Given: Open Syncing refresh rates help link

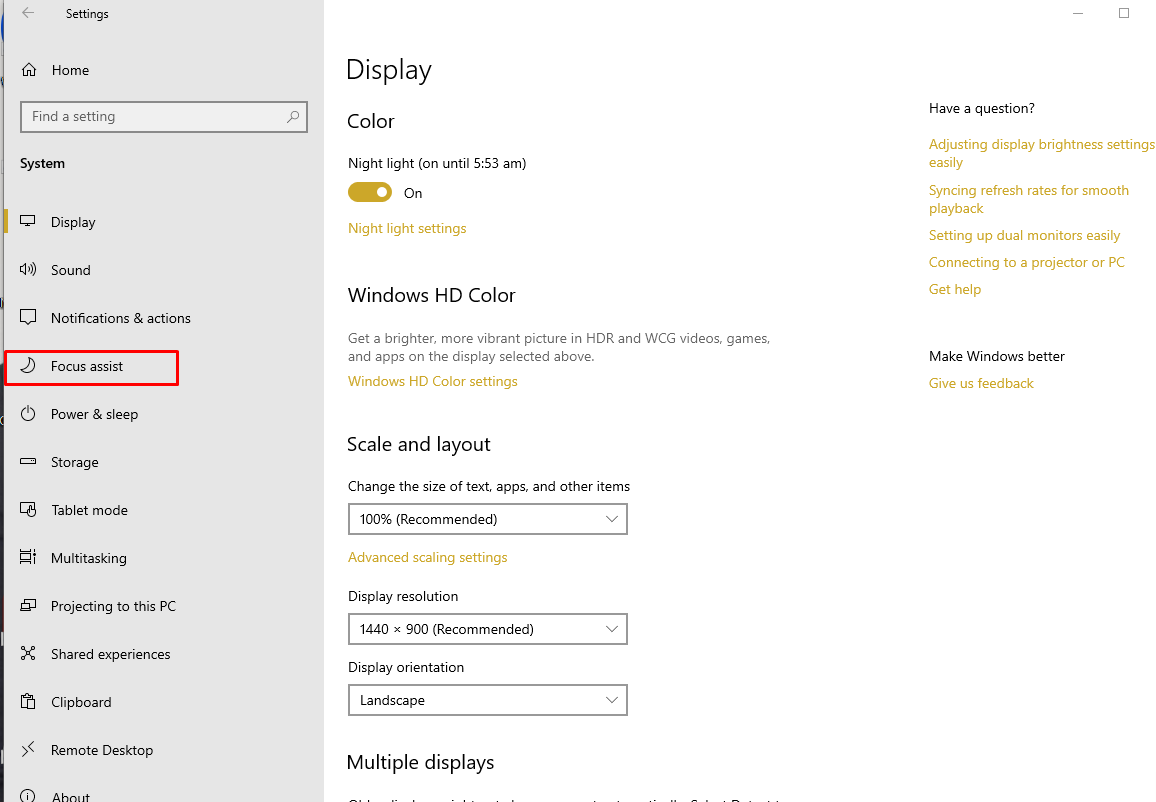Looking at the screenshot, I should 1028,199.
